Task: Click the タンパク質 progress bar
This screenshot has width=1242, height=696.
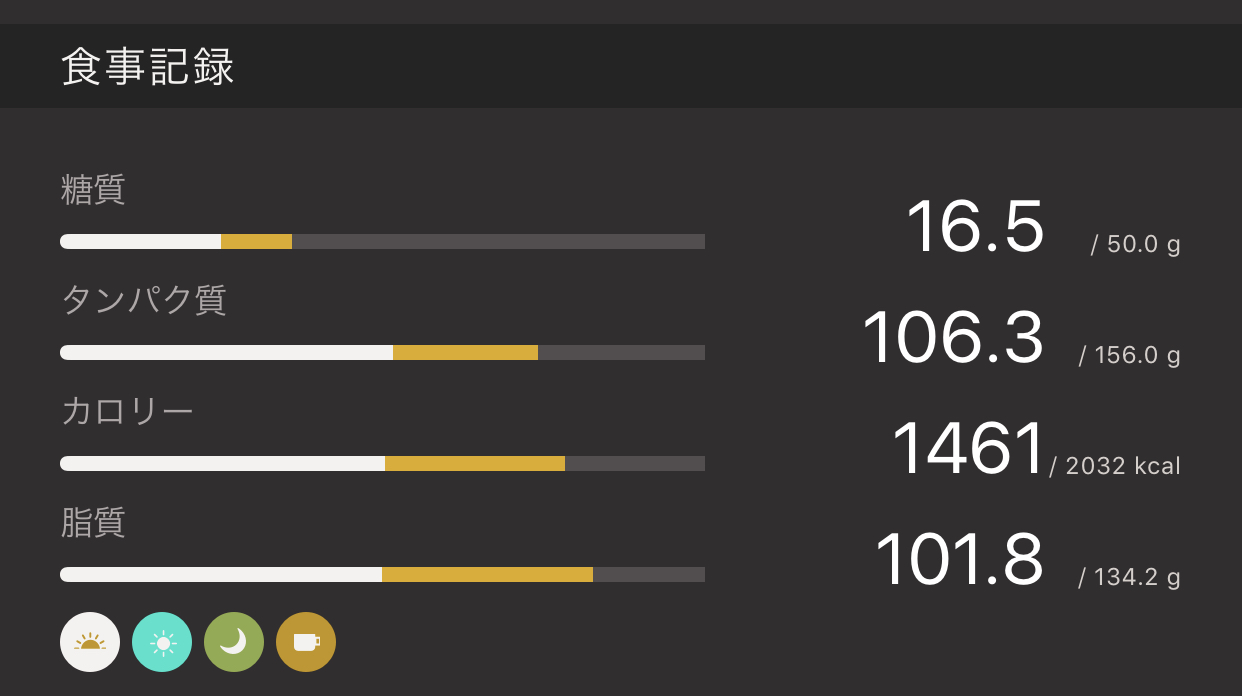Action: click(x=382, y=352)
